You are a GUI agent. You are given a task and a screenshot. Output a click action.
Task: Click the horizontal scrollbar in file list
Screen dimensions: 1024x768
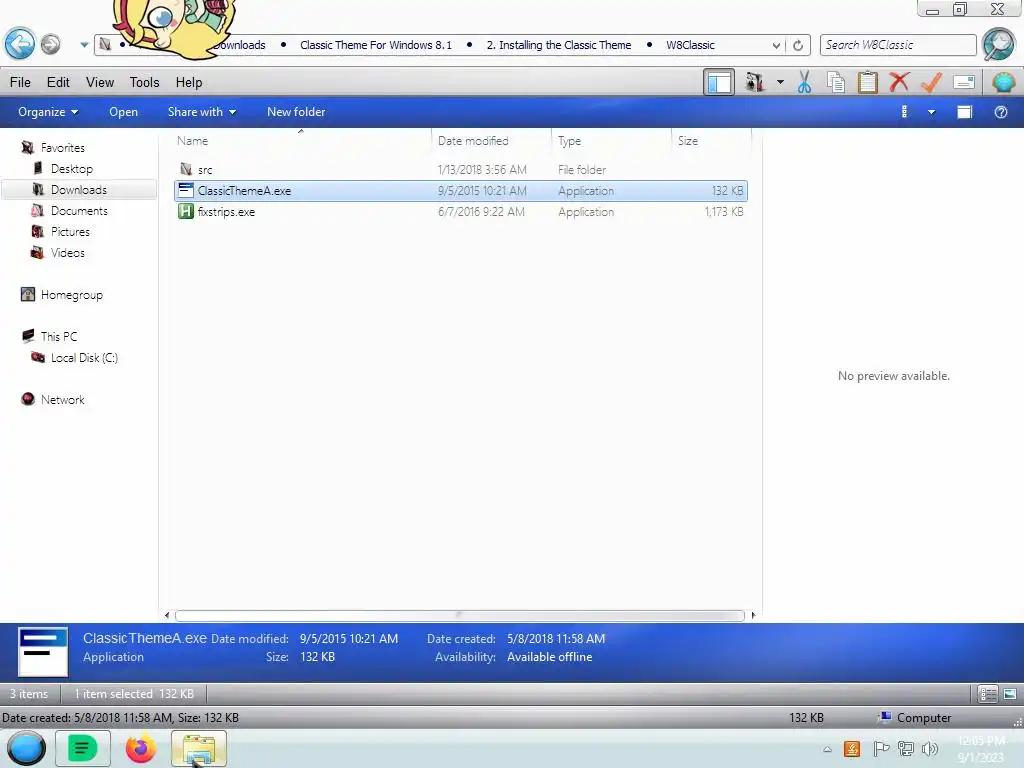click(460, 615)
